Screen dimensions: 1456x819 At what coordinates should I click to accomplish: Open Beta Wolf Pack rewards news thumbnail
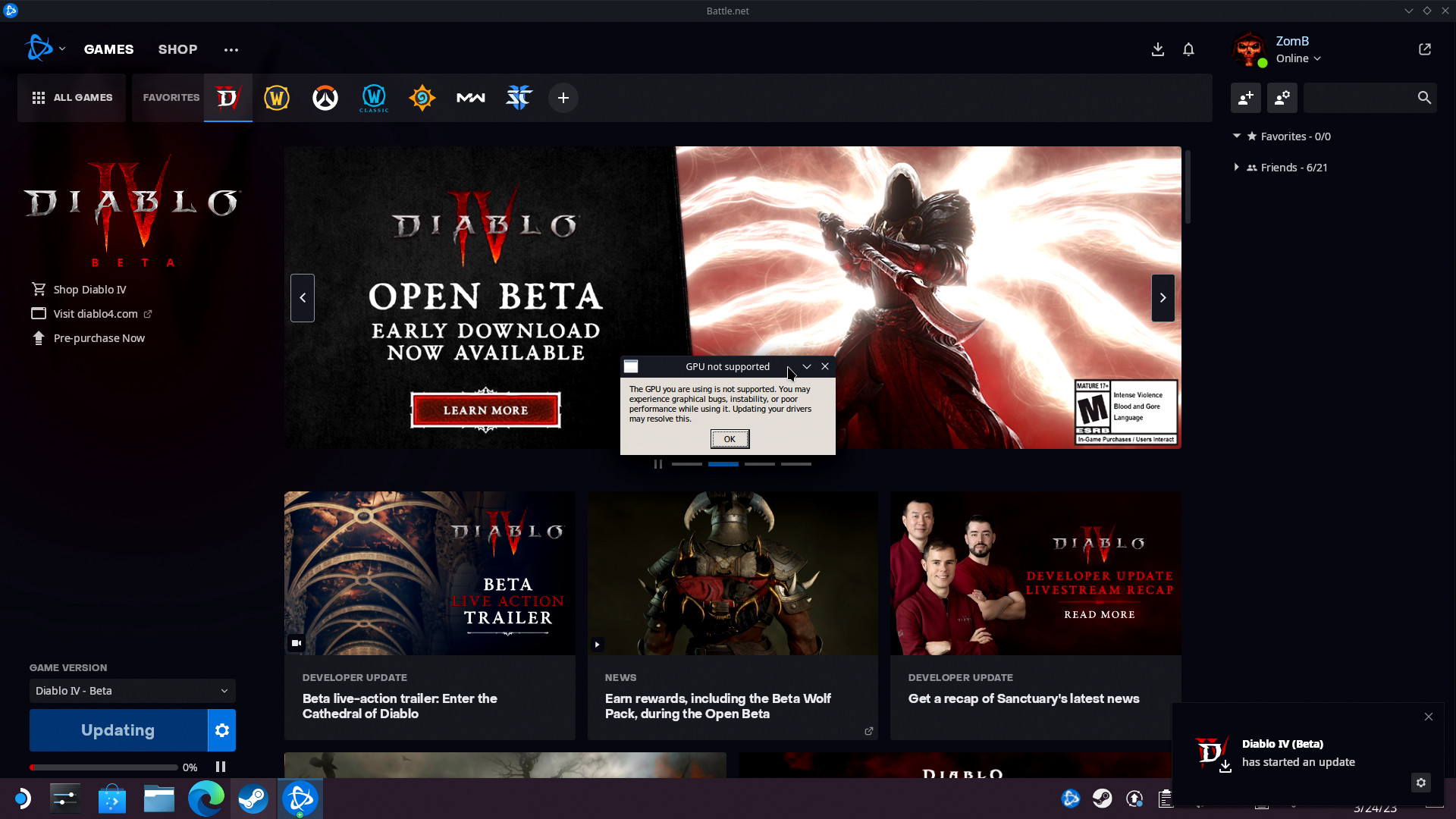(733, 573)
